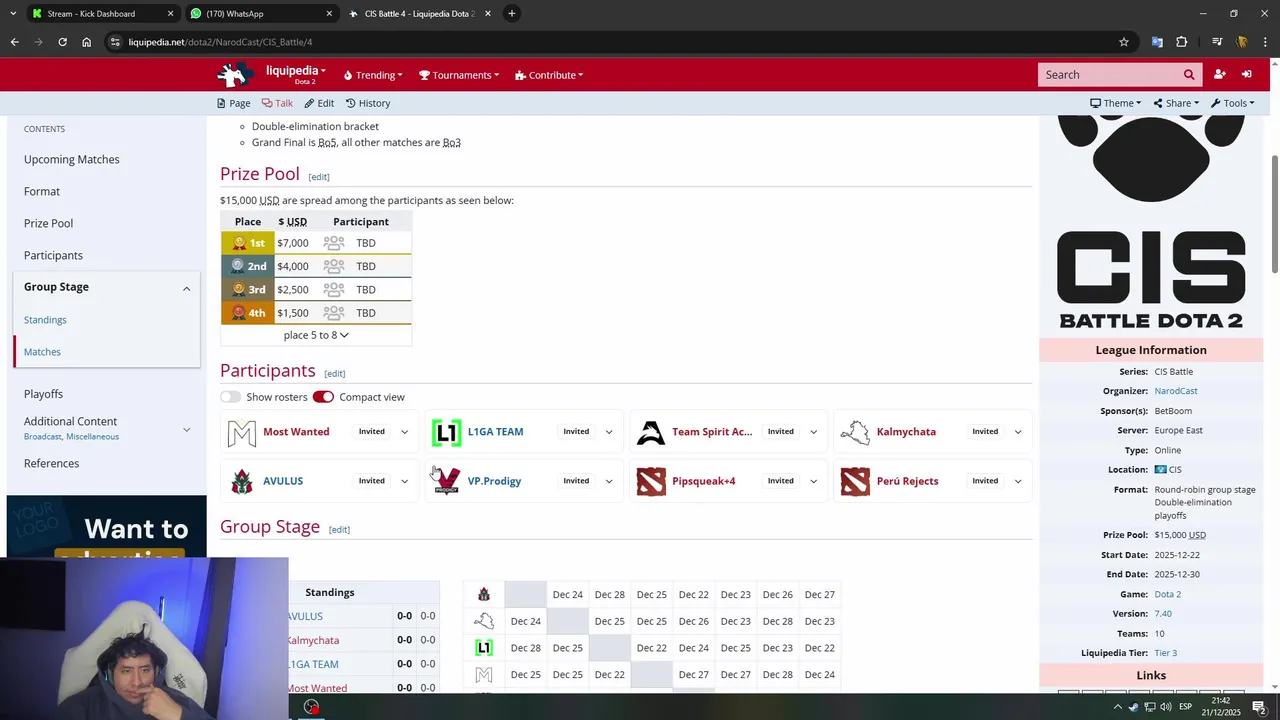Image resolution: width=1280 pixels, height=720 pixels.
Task: Expand place 5 to 8 in the prize pool
Action: (316, 335)
